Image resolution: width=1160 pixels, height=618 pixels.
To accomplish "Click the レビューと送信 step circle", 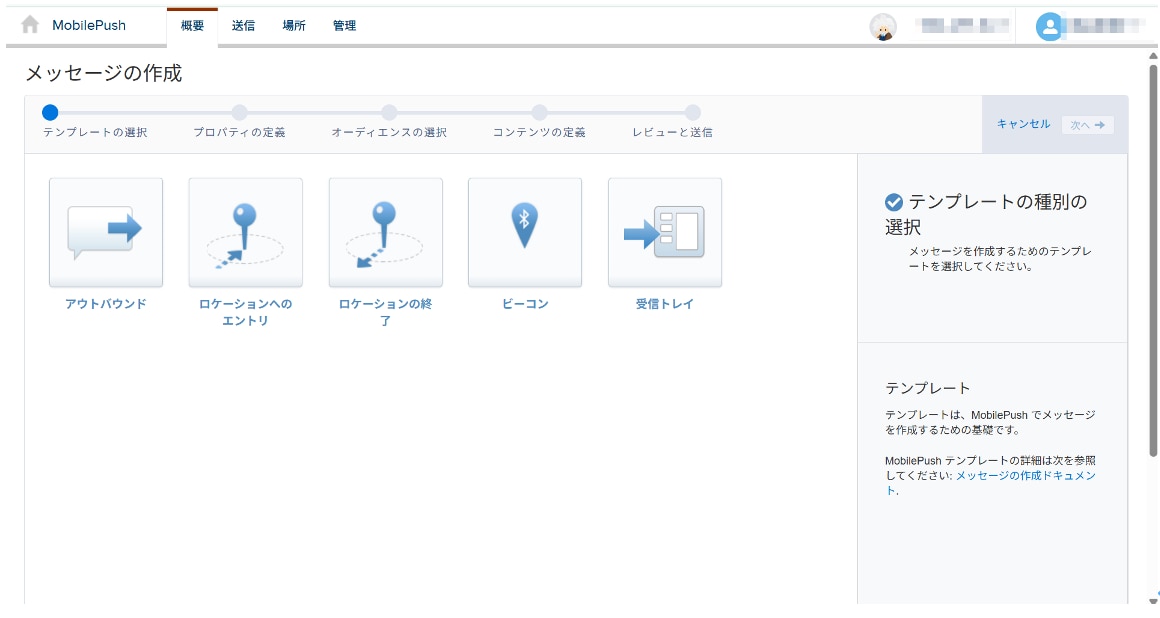I will [692, 113].
